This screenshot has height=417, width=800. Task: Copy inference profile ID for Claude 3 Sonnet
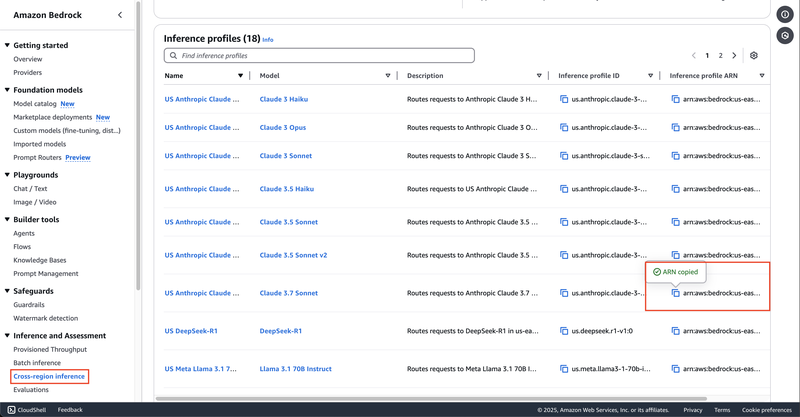(x=564, y=156)
